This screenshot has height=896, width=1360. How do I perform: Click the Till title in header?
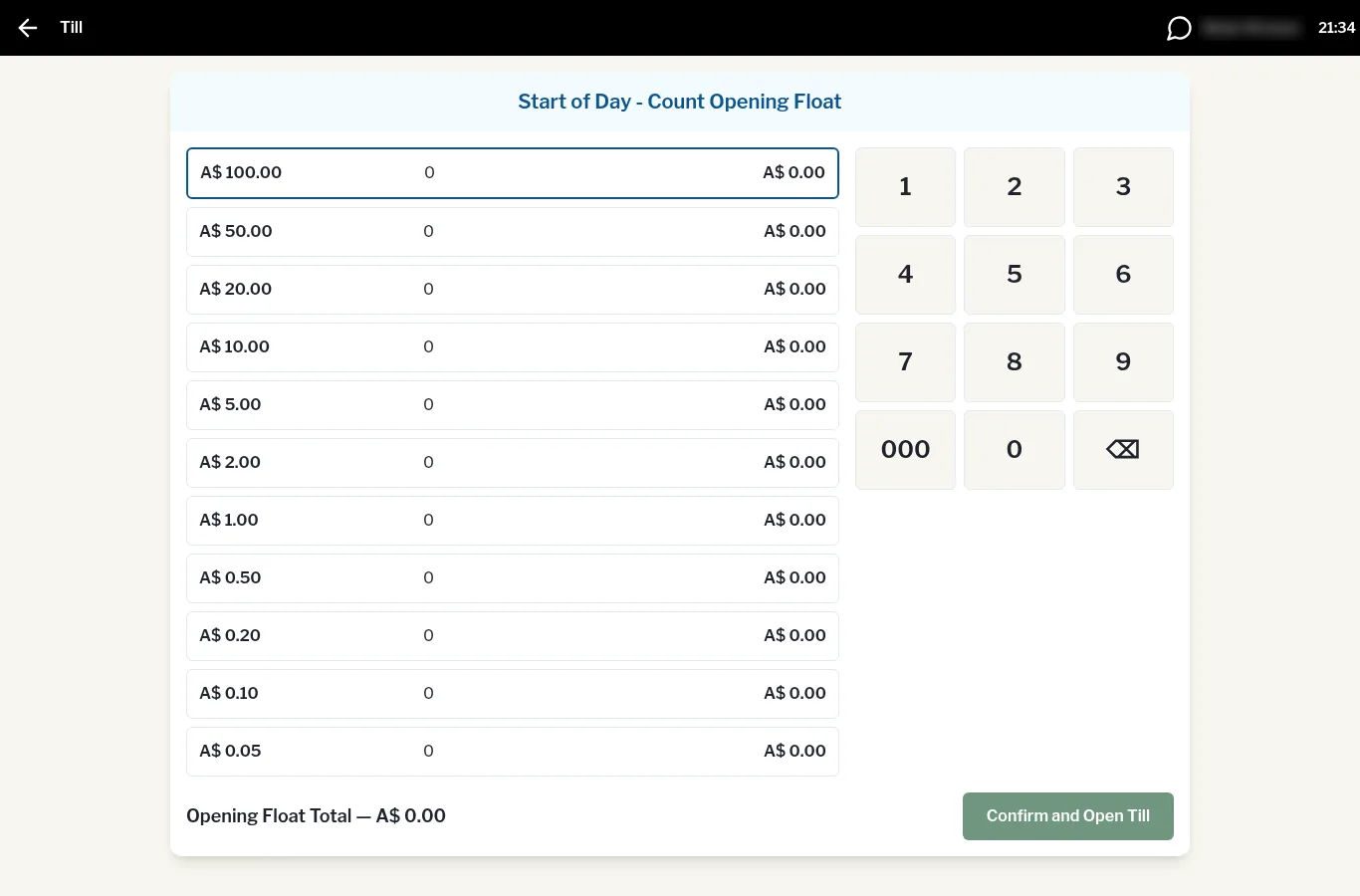click(72, 28)
